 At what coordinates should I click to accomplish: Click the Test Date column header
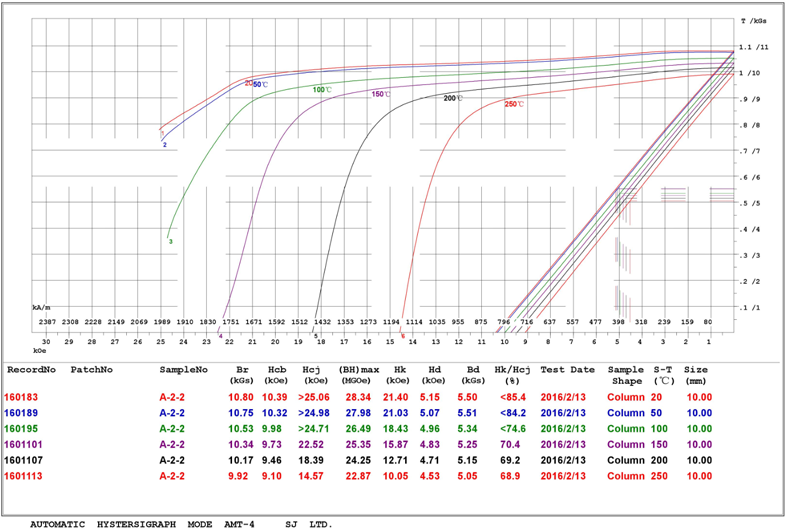(568, 369)
